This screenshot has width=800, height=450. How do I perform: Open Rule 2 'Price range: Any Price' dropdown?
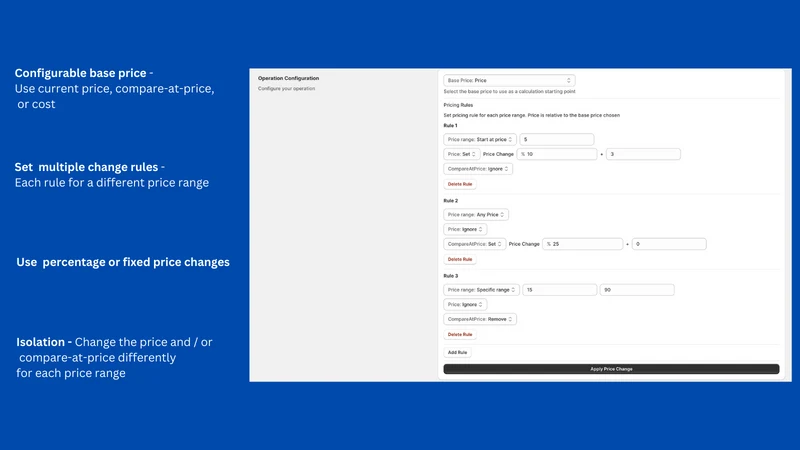[476, 215]
